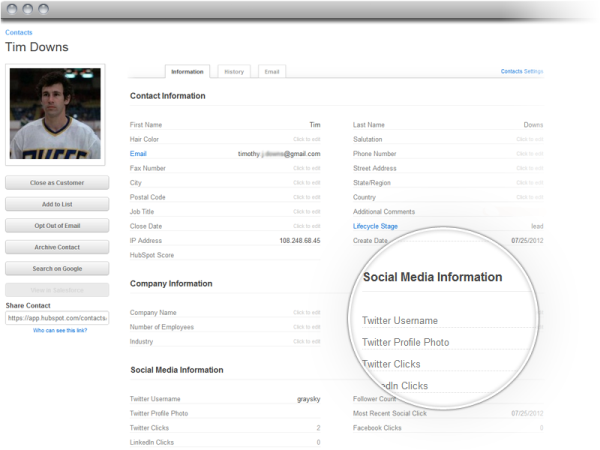Click the Search on Google button

click(x=57, y=268)
